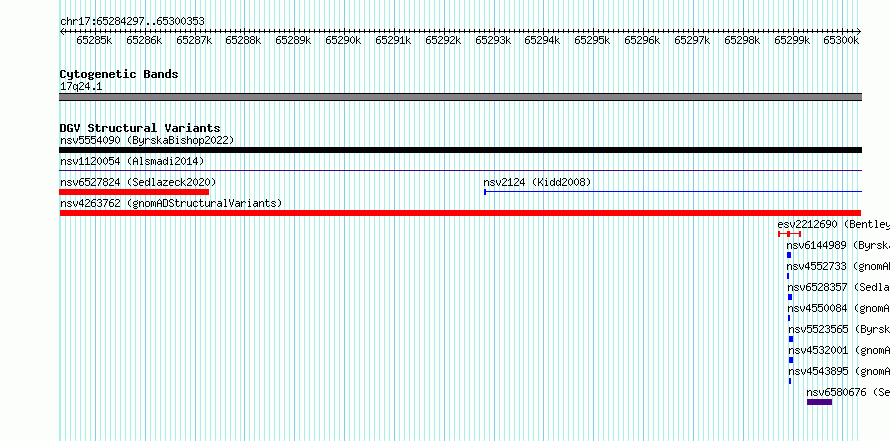Select the nsv5554090 (ByrskaBishop2022) label

tap(147, 140)
